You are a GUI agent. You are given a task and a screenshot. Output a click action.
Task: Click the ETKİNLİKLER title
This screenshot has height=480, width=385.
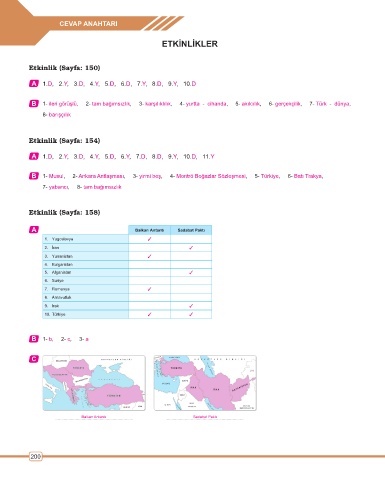click(x=190, y=44)
